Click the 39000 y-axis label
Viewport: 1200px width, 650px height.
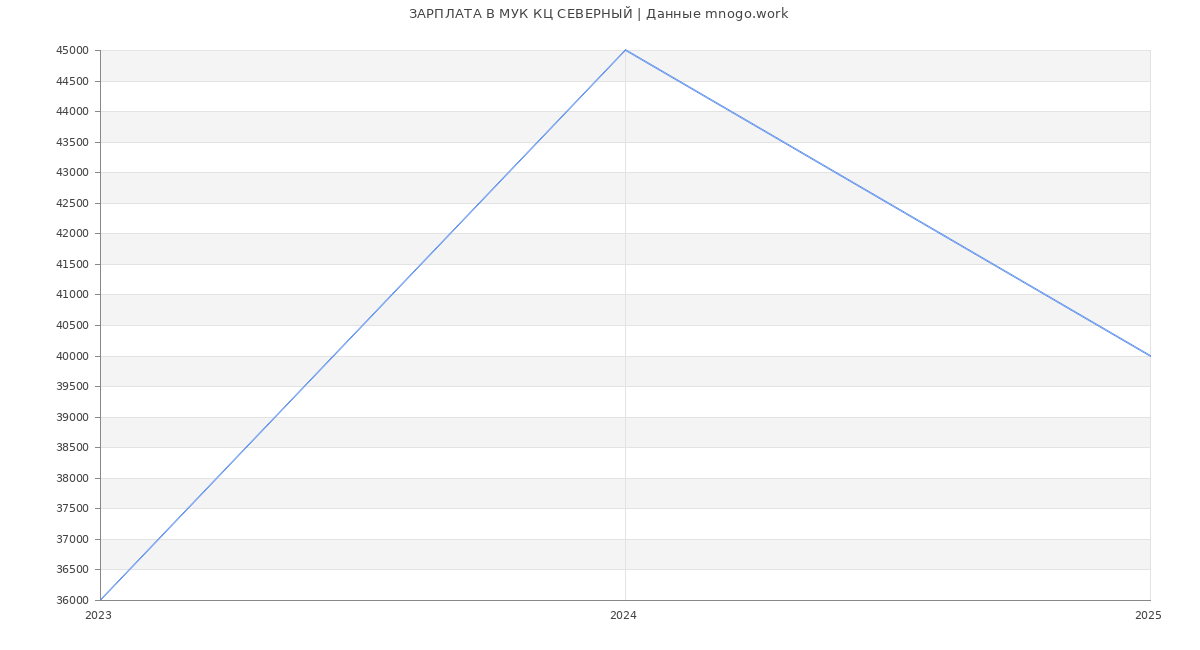point(73,417)
